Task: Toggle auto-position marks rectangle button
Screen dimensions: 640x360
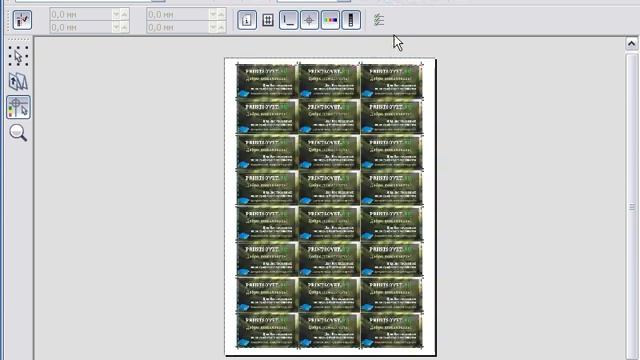Action: click(x=22, y=20)
